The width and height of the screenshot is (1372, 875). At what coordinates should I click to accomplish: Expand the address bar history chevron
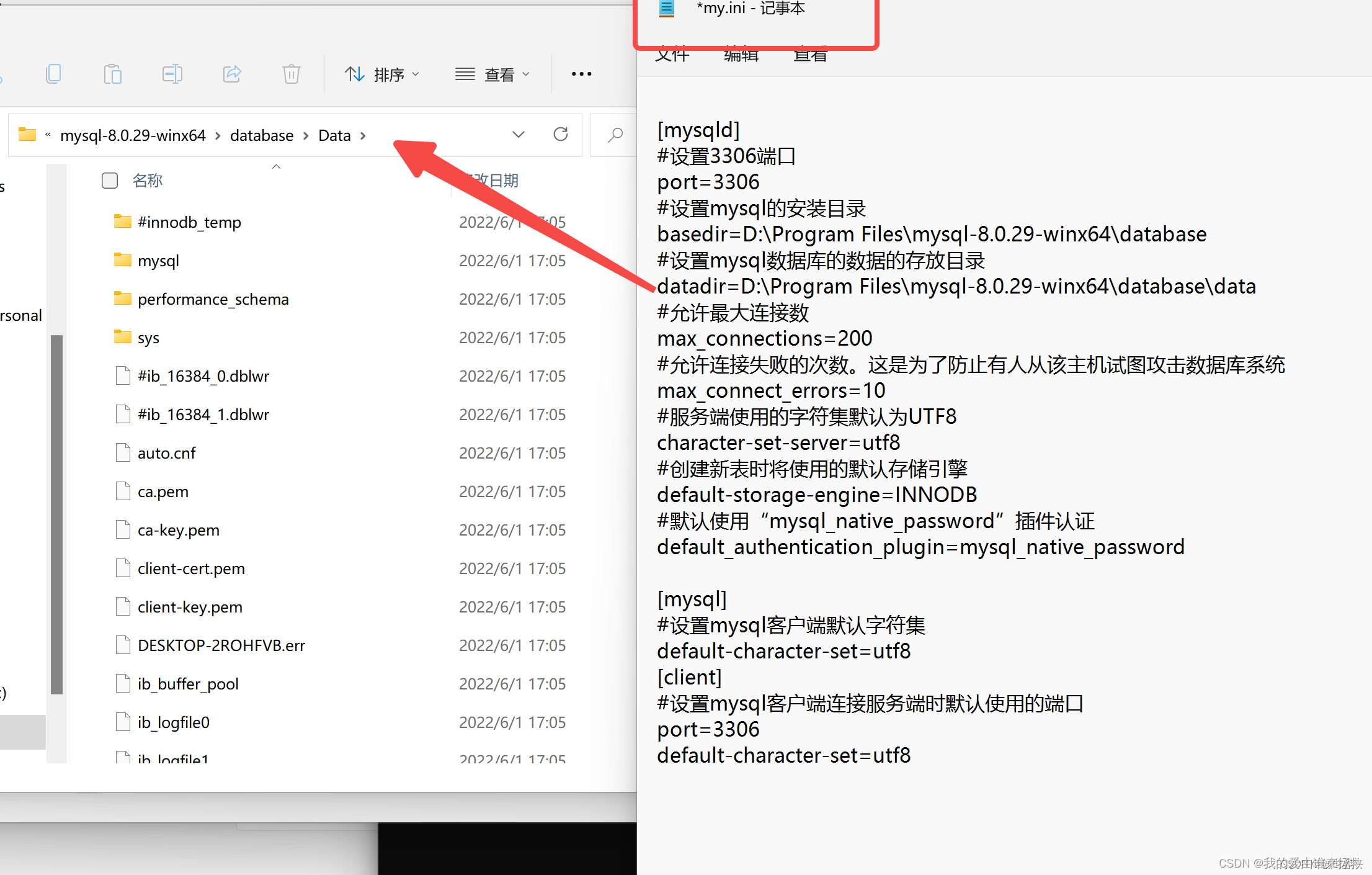(x=519, y=134)
